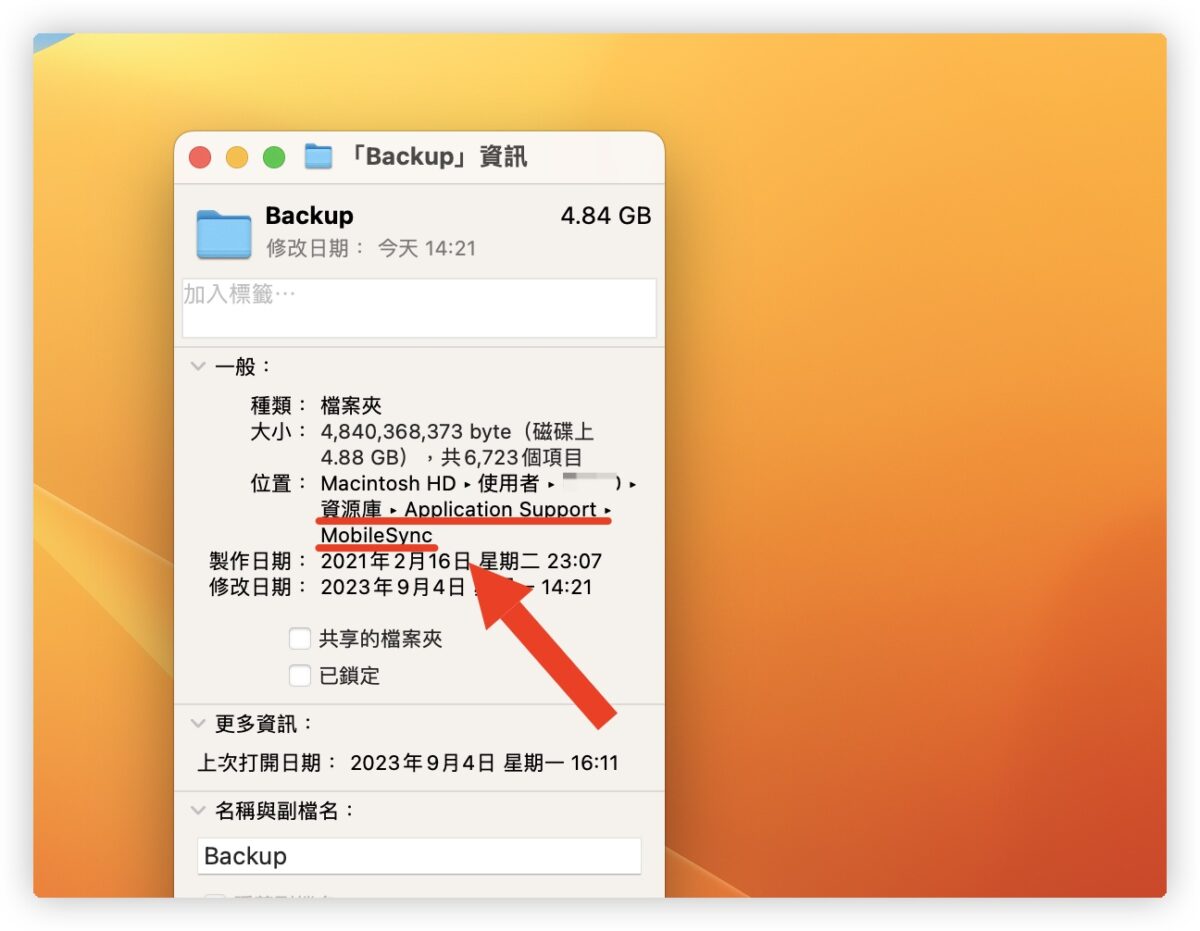Click the large Backup folder icon

coord(224,234)
